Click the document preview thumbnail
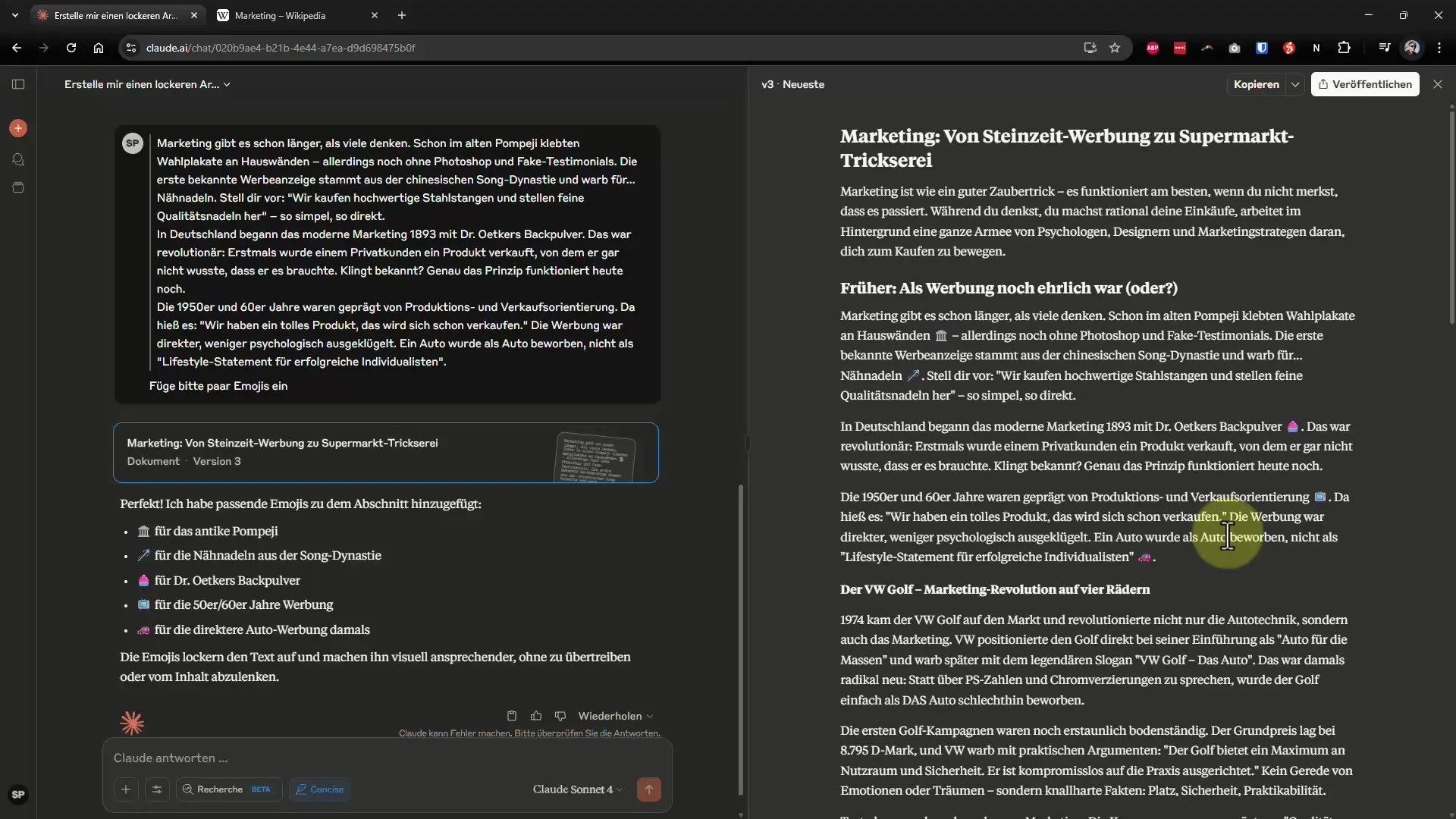Screen dimensions: 1456x819 595,457
